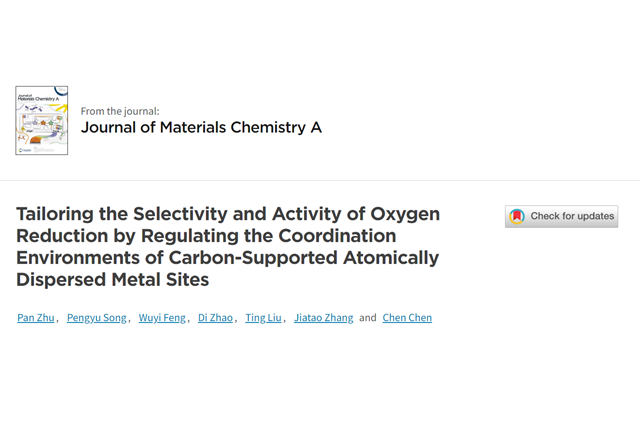
Task: Open the journal cover thumbnail image
Action: [41, 121]
